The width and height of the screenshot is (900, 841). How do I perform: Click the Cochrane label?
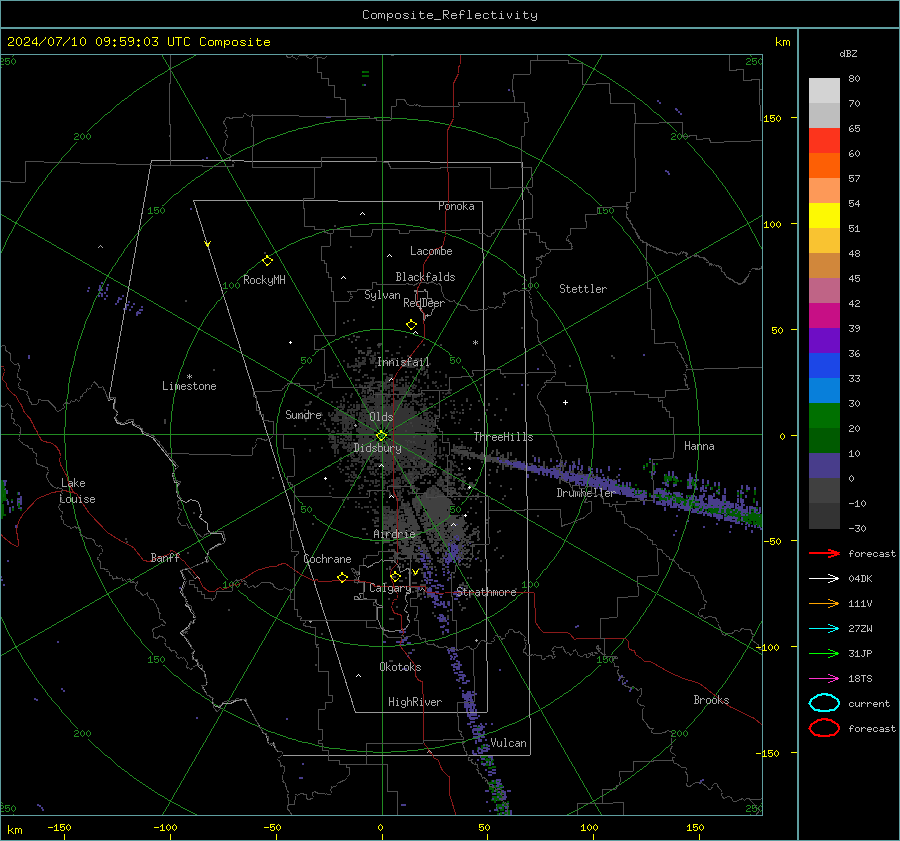327,559
